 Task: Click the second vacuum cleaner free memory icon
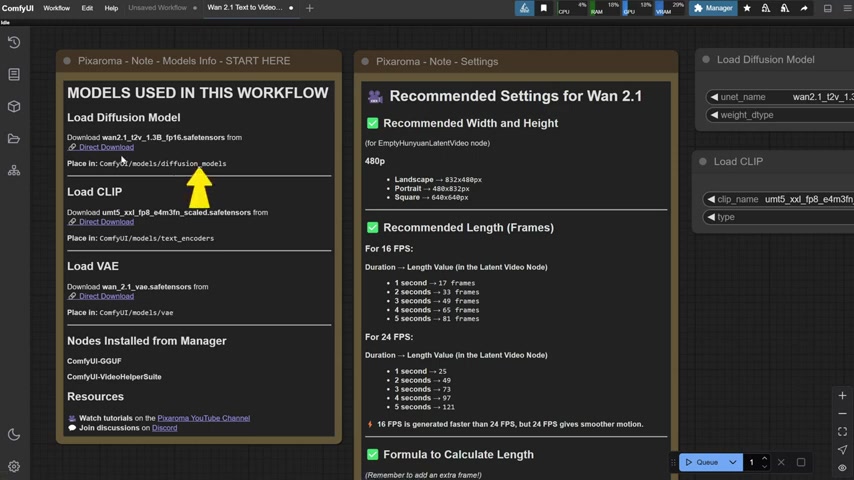[785, 8]
